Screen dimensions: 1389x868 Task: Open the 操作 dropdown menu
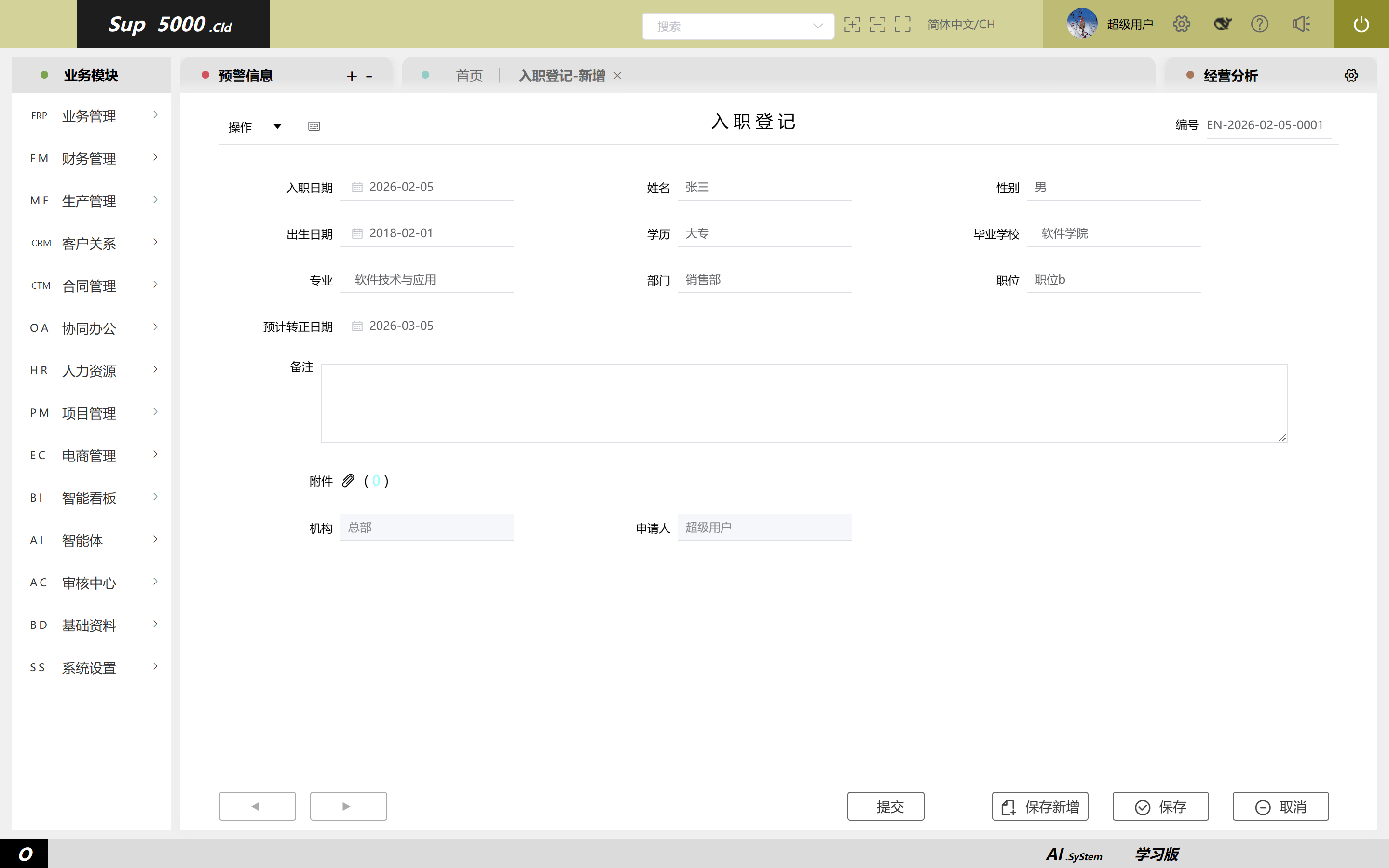[x=255, y=126]
